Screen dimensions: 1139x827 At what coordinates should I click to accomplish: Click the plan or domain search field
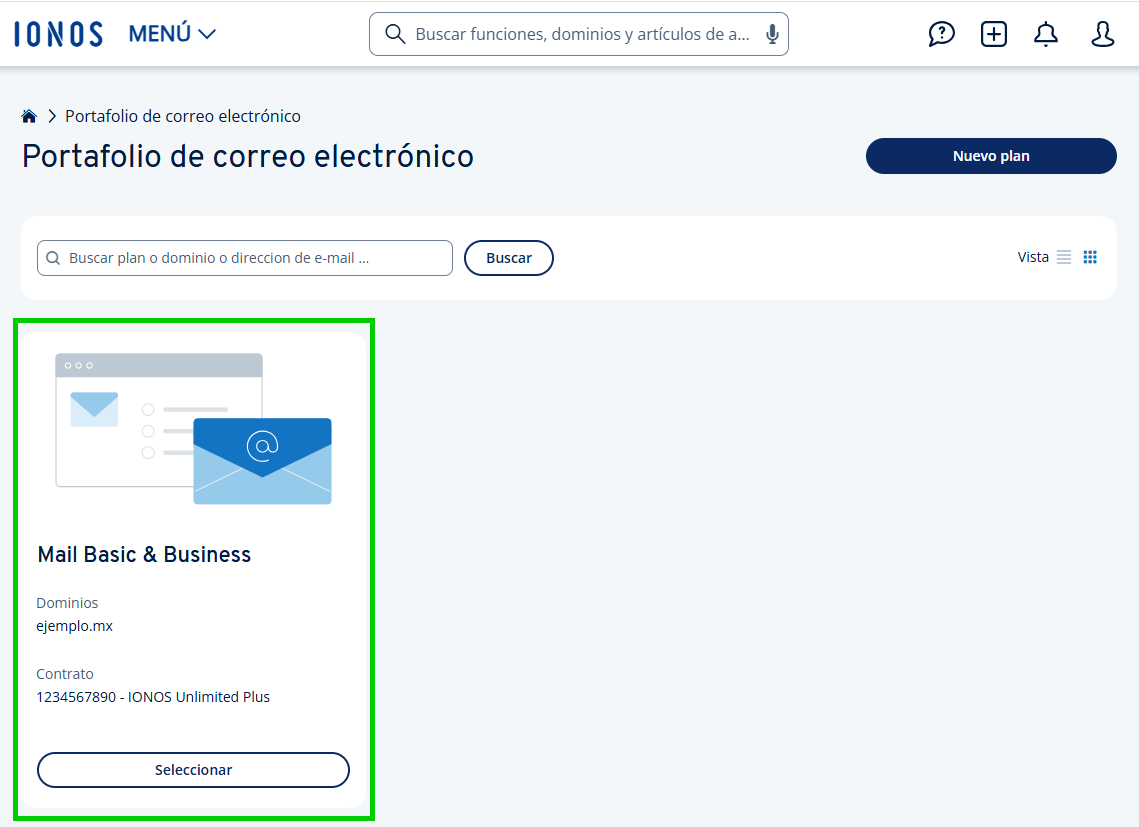(245, 258)
